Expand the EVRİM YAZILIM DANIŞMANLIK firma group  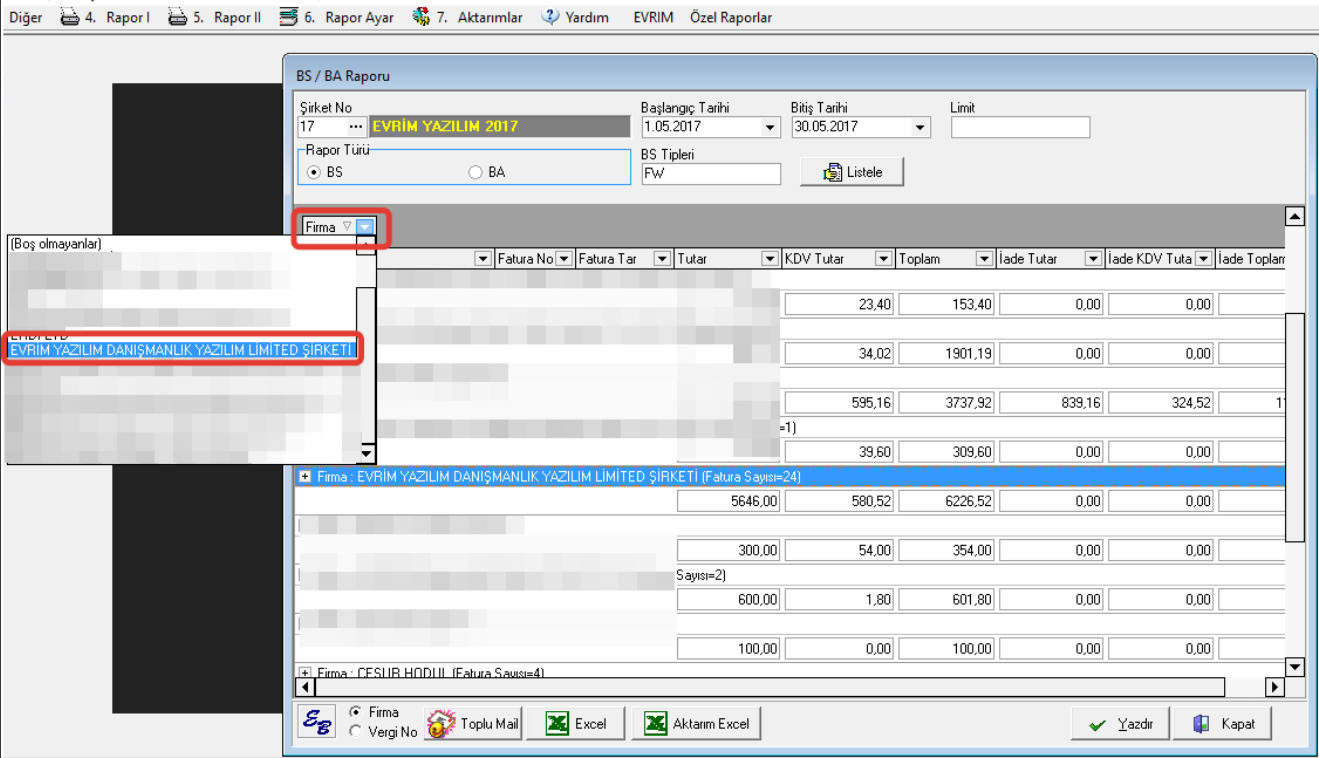[304, 477]
